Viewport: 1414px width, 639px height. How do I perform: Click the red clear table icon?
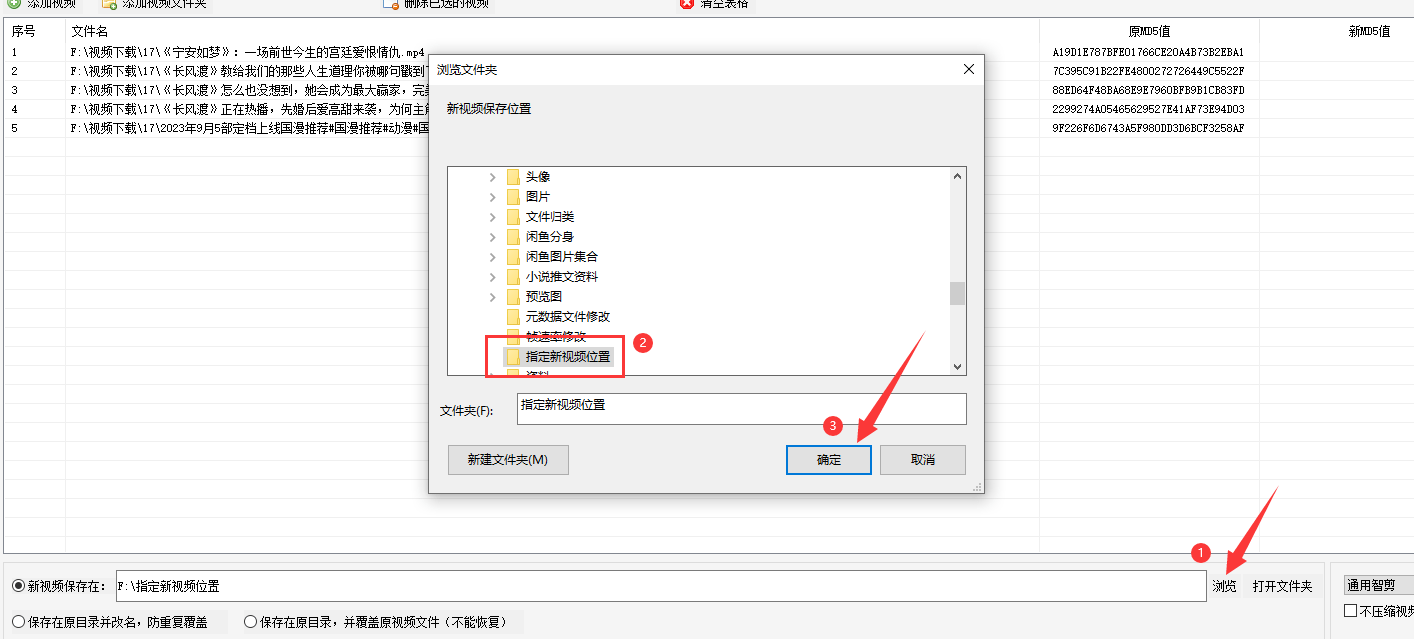[687, 4]
